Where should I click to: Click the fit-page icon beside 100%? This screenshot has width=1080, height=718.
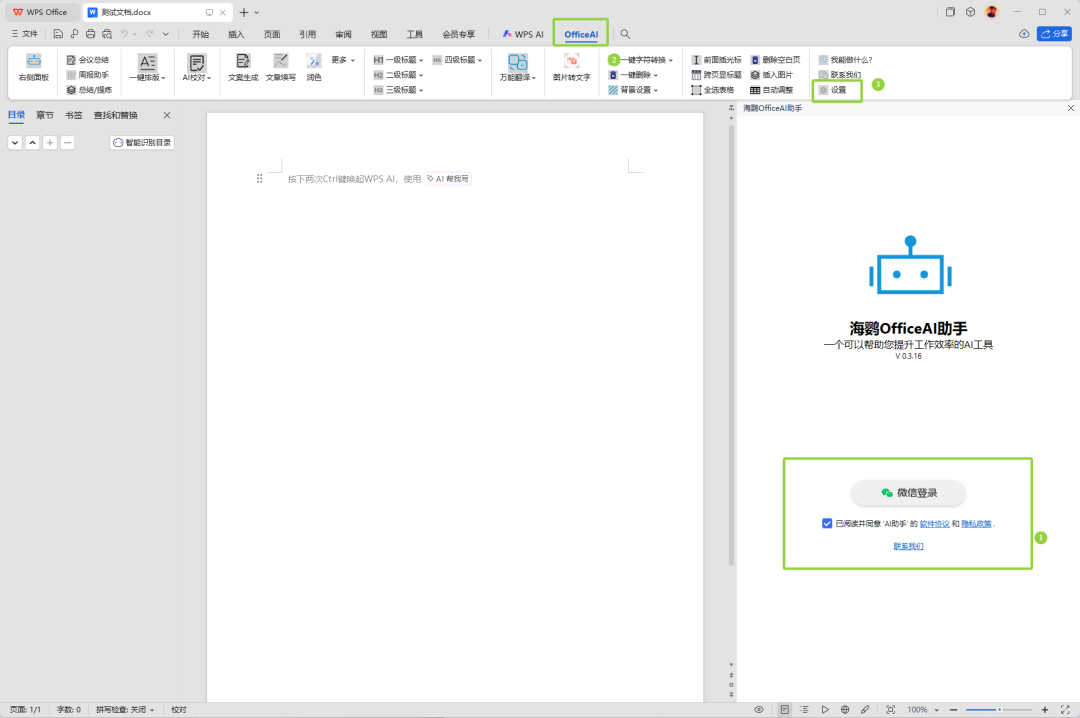pos(891,710)
